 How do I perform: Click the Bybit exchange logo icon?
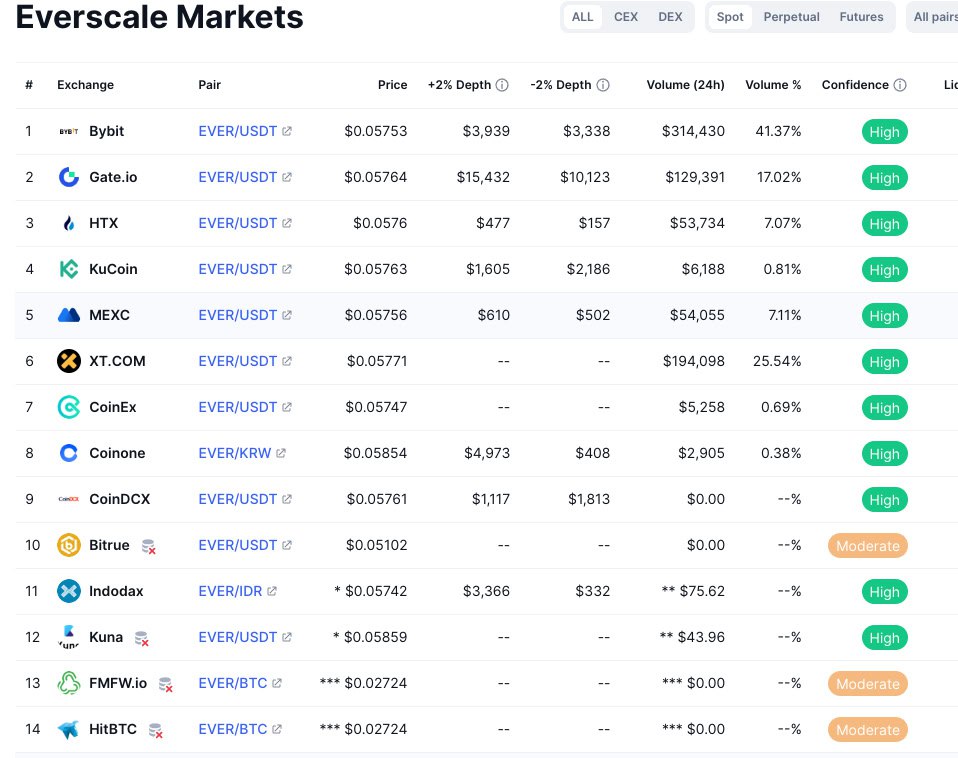(x=69, y=131)
